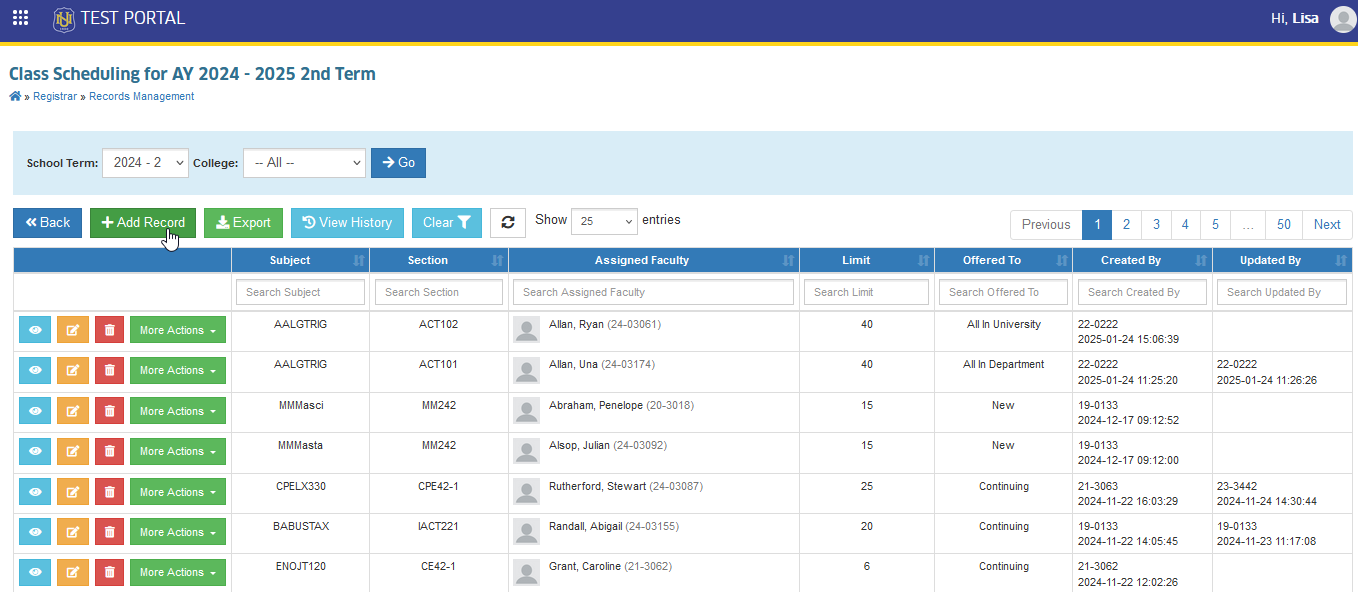Change the Show entries count dropdown
This screenshot has height=592, width=1358.
coord(604,222)
